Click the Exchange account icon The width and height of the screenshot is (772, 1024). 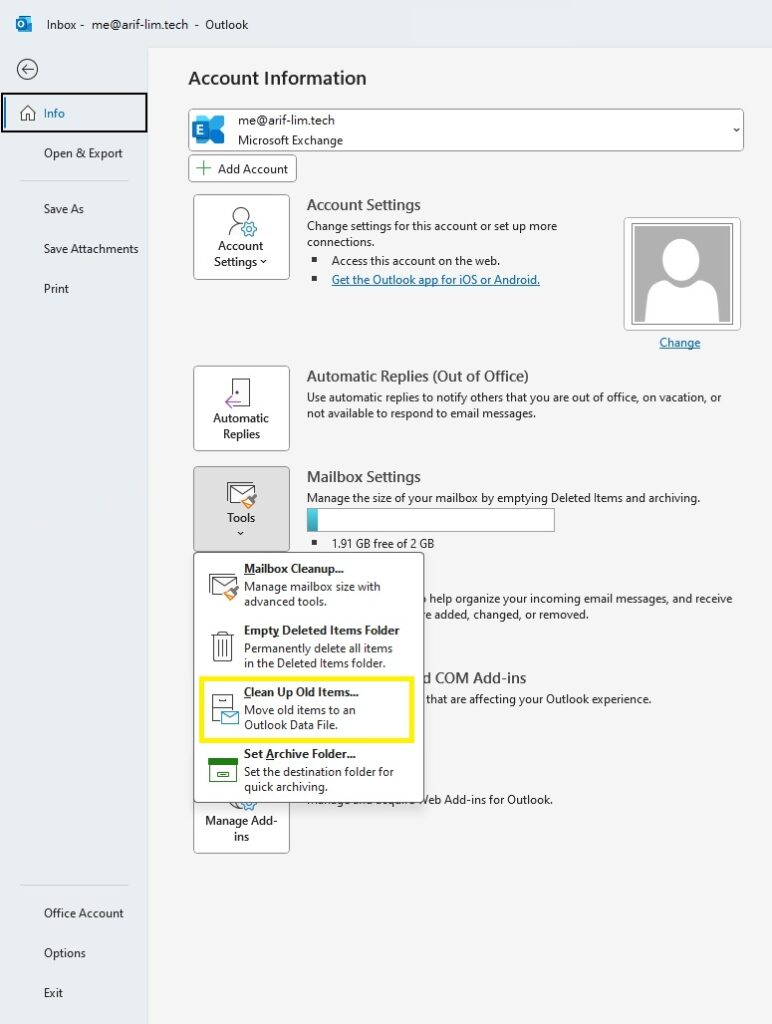coord(209,130)
